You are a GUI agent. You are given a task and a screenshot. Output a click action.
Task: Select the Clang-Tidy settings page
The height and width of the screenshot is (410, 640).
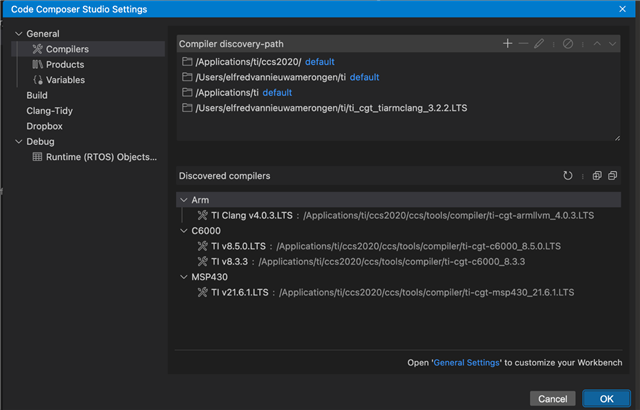point(49,111)
